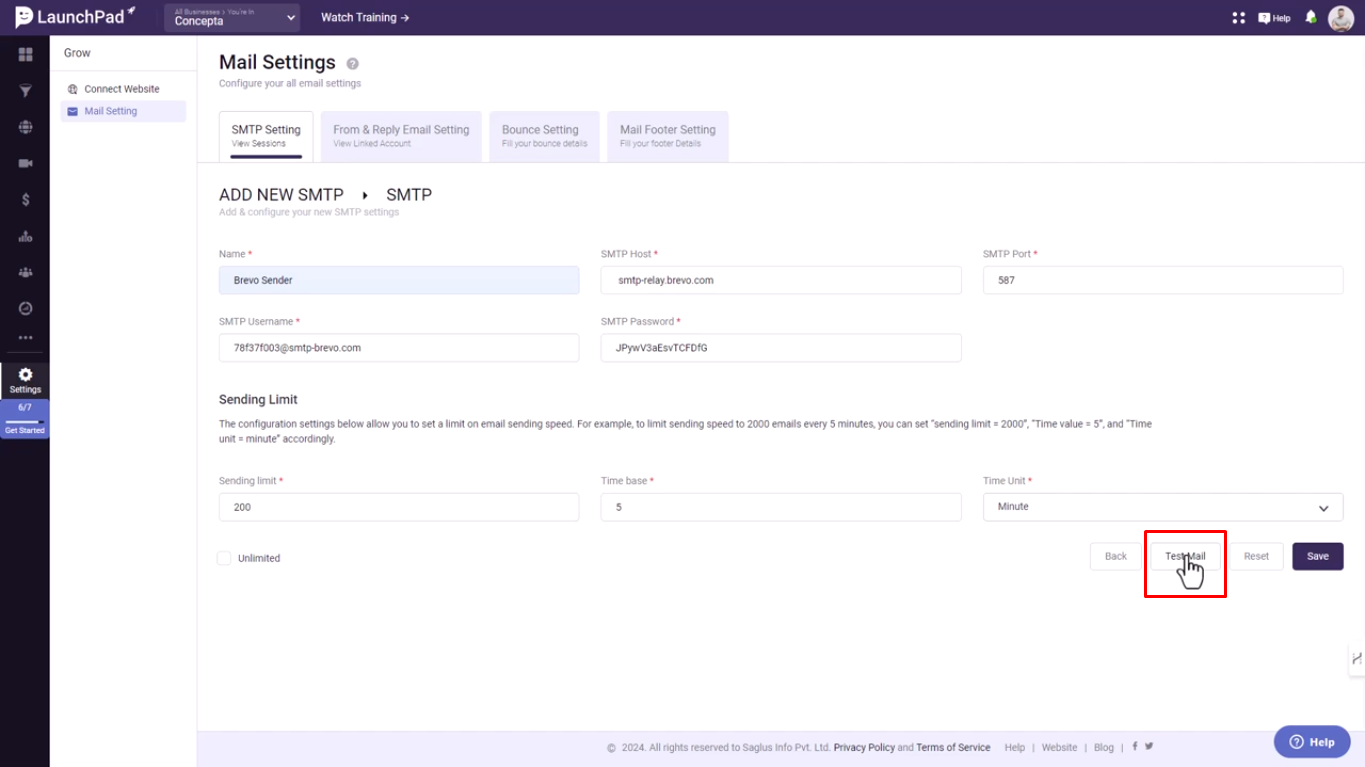Open the dollar sign icon in sidebar

(25, 200)
